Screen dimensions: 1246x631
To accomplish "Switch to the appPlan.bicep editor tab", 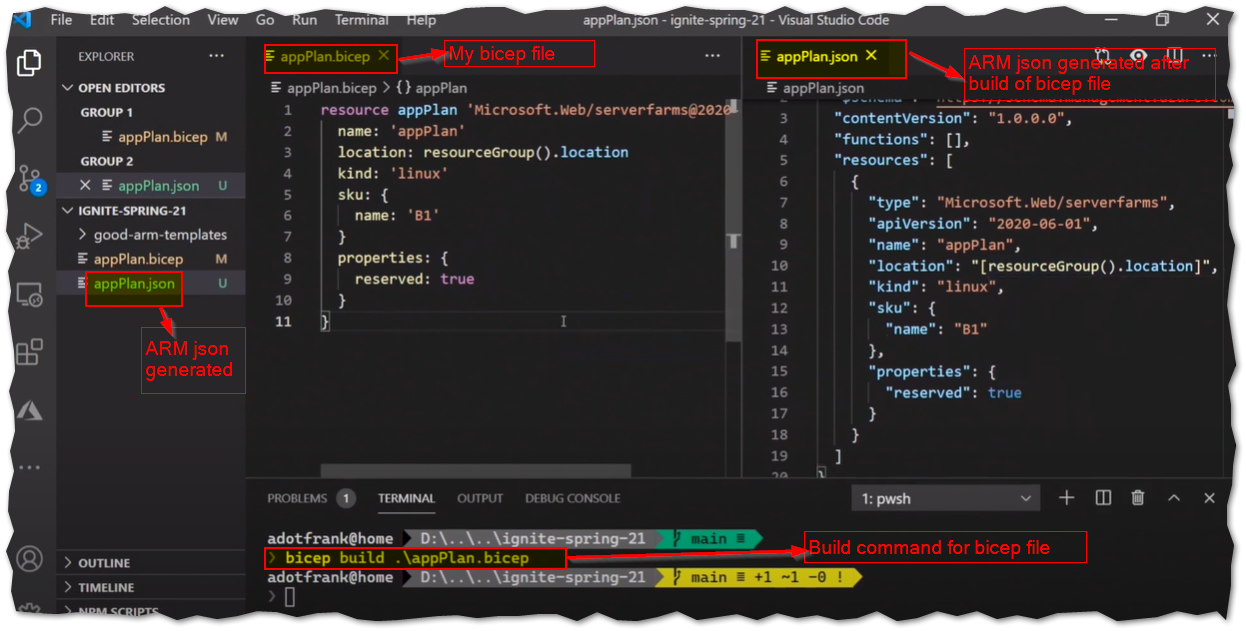I will pyautogui.click(x=324, y=57).
